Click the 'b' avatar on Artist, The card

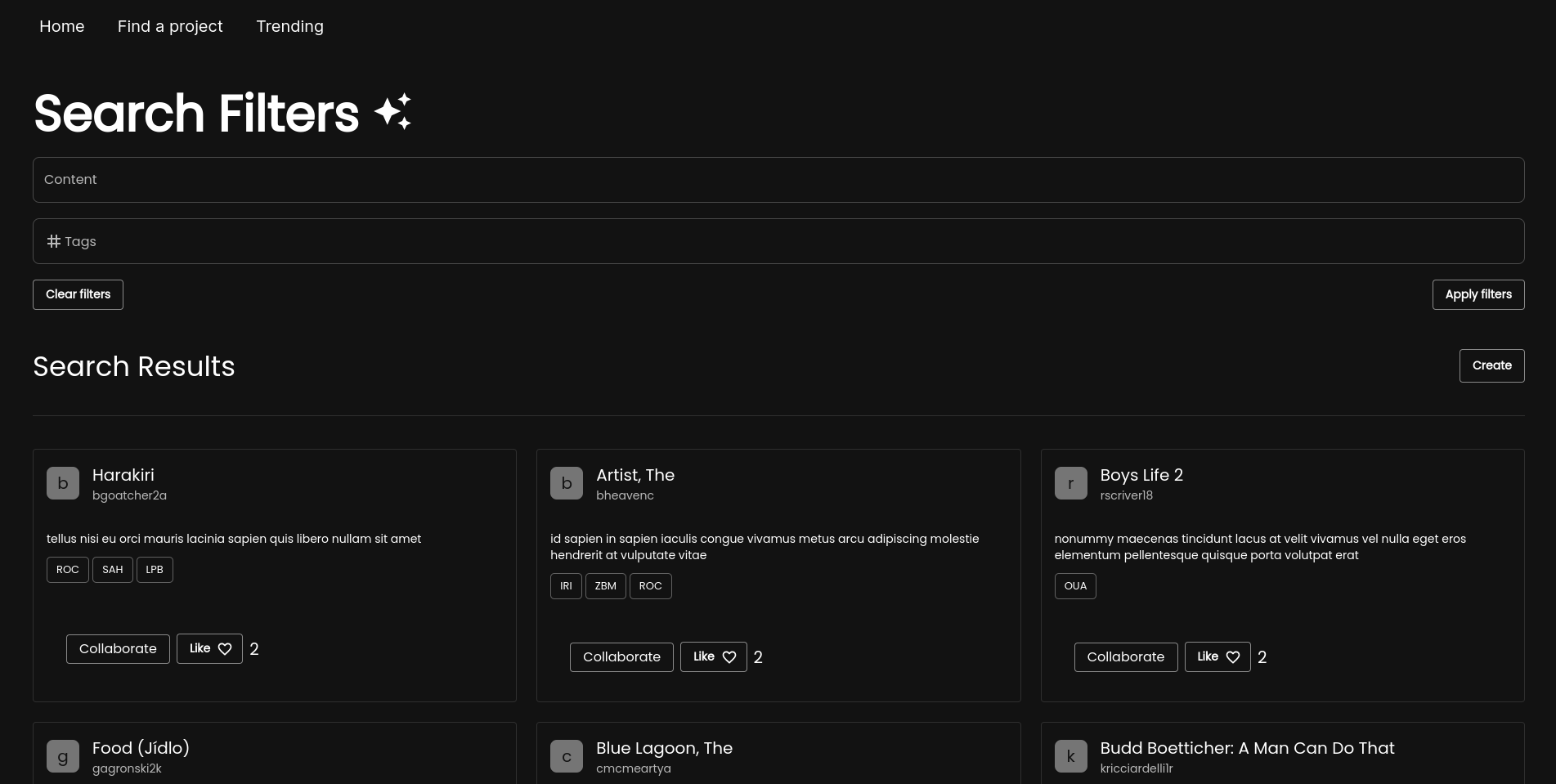click(567, 483)
